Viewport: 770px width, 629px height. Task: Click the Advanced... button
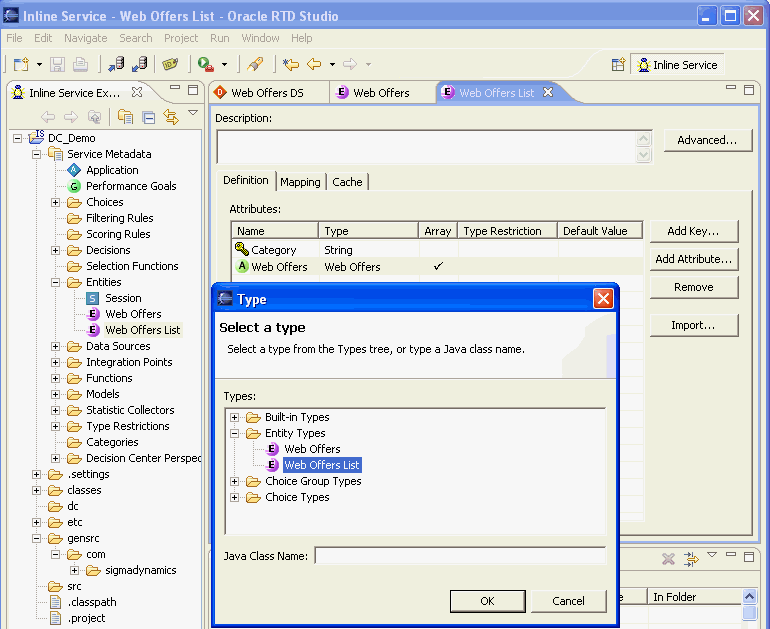tap(707, 140)
